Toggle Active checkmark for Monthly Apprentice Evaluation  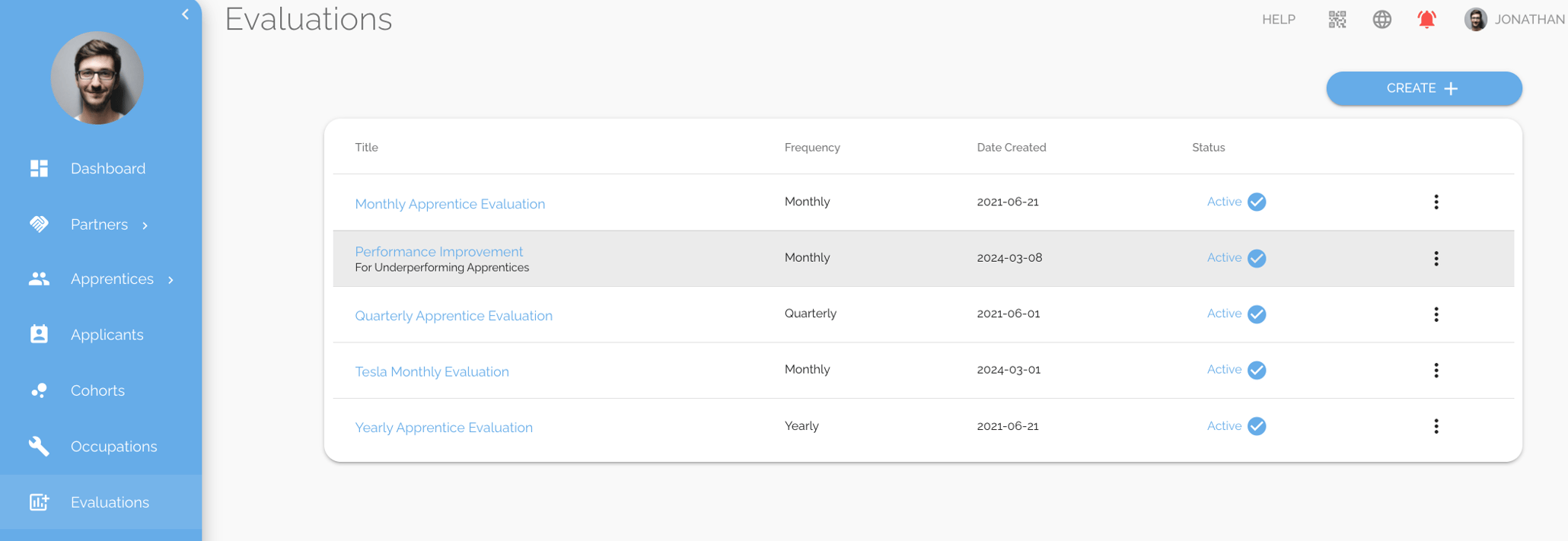coord(1257,202)
